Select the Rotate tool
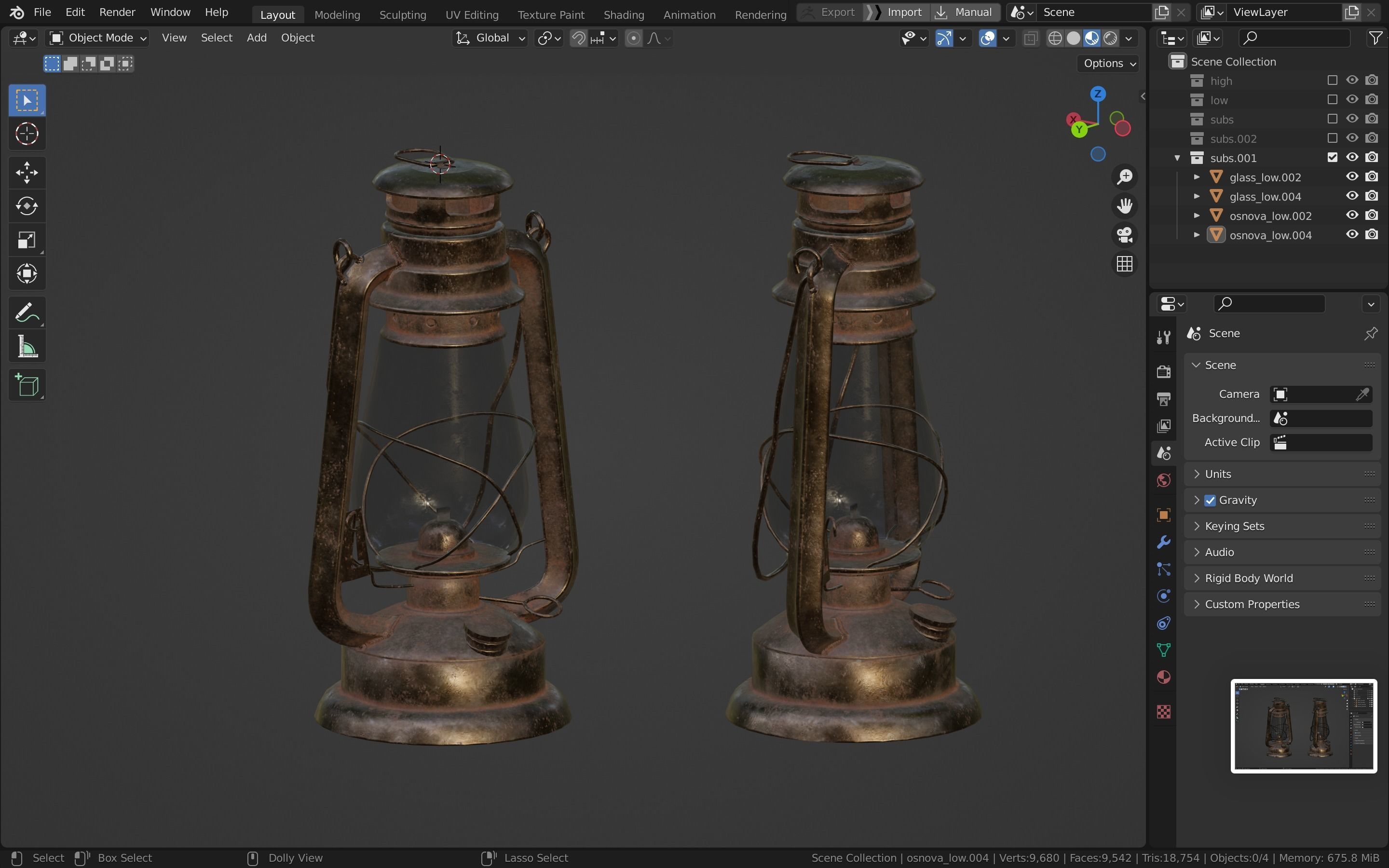Screen dimensions: 1389x868 [27, 205]
